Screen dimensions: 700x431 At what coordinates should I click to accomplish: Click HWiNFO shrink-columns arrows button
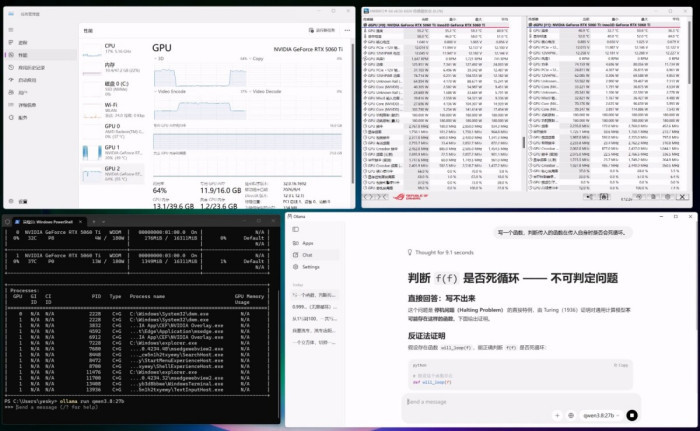click(x=382, y=197)
